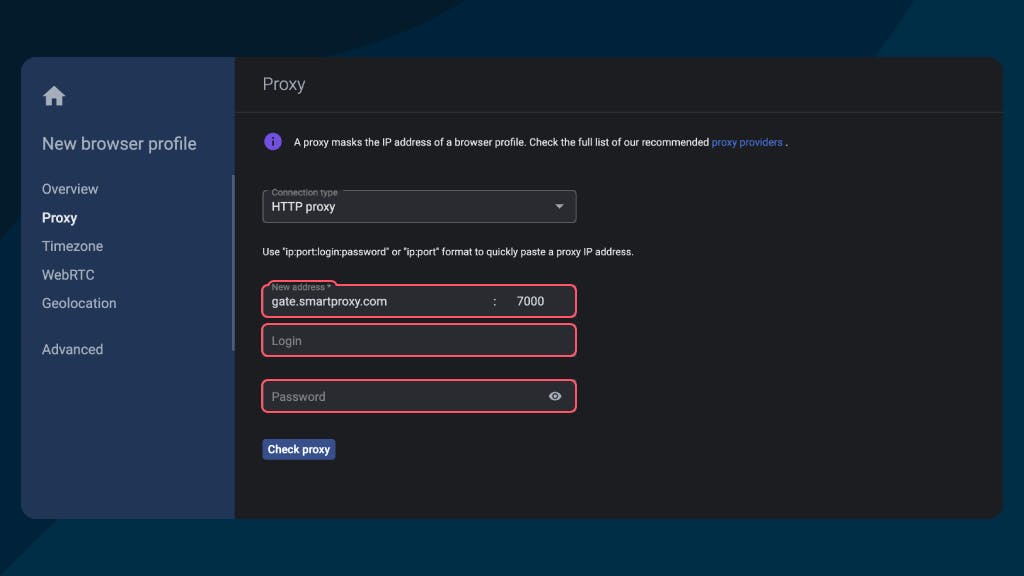1024x576 pixels.
Task: Go to the Geolocation section
Action: coord(79,303)
